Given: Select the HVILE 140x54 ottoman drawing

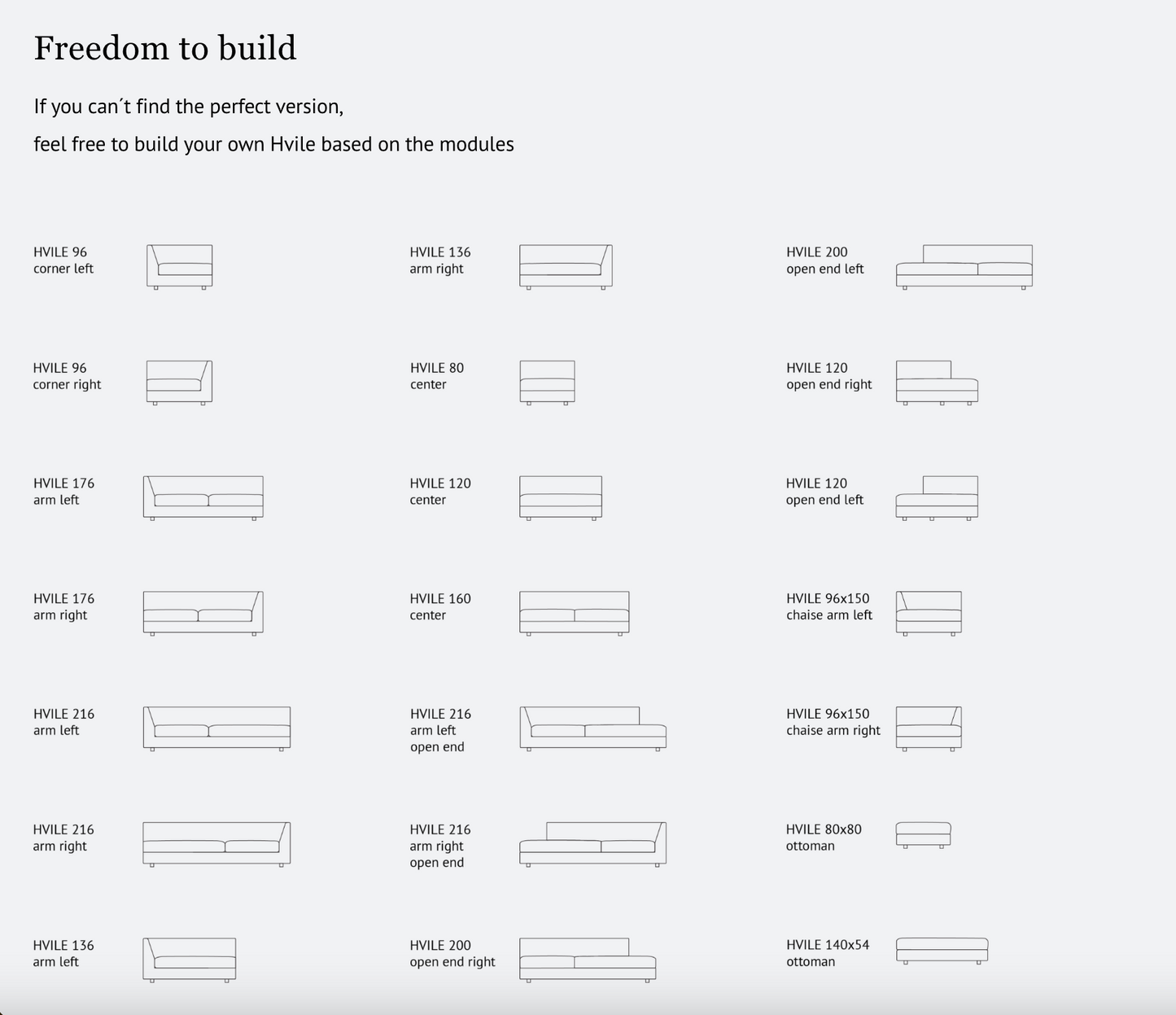Looking at the screenshot, I should pos(942,951).
